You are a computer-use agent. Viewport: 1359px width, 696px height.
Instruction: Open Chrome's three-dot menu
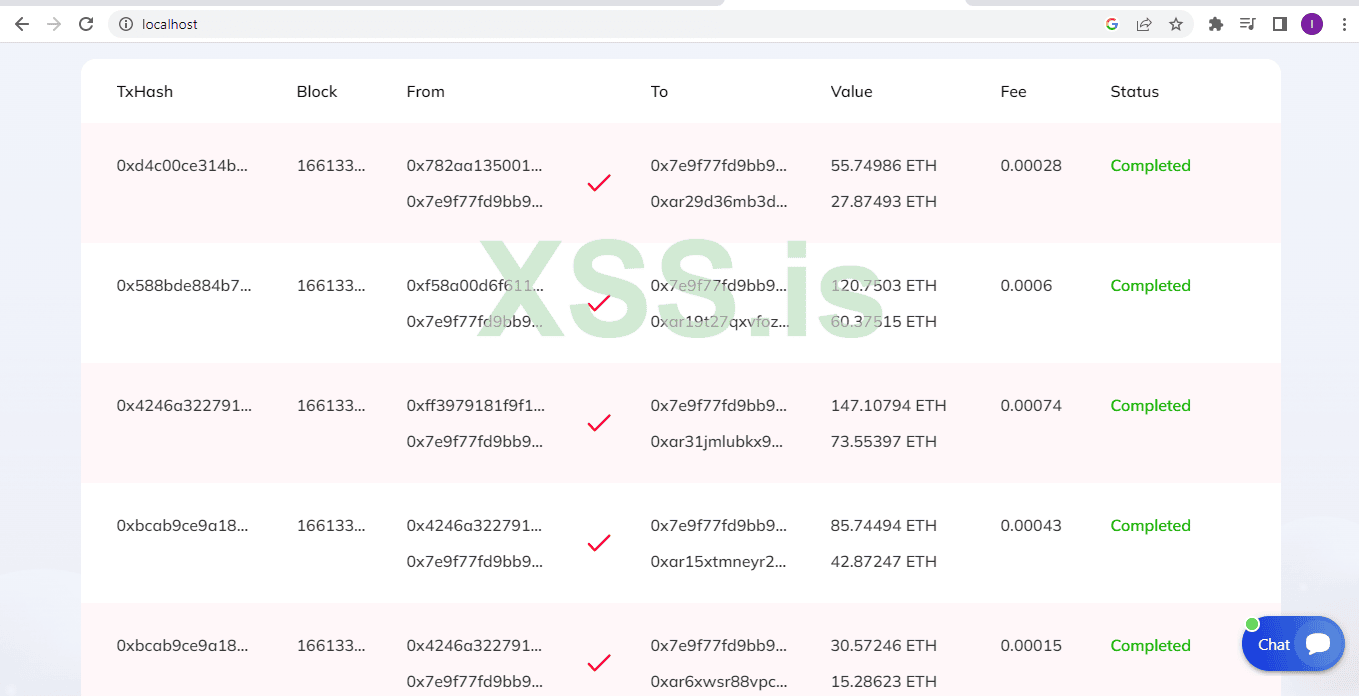(x=1343, y=24)
